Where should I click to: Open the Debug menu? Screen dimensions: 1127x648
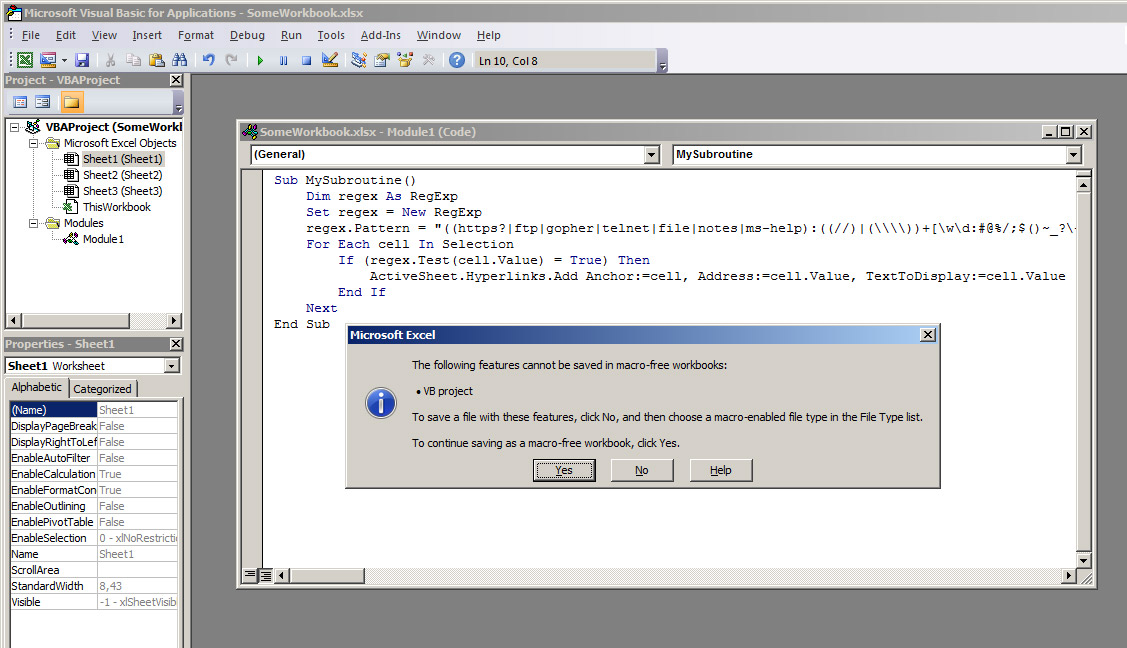click(247, 35)
